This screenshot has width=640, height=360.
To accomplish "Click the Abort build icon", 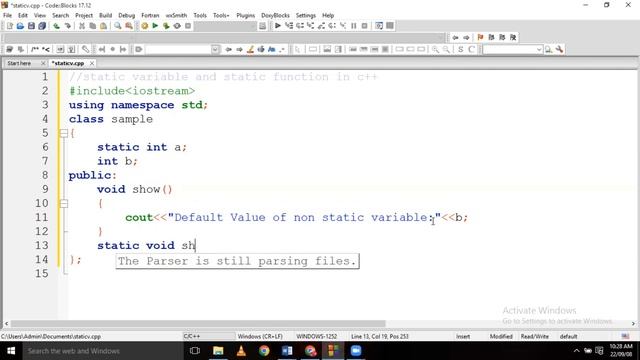I will pyautogui.click(x=188, y=26).
